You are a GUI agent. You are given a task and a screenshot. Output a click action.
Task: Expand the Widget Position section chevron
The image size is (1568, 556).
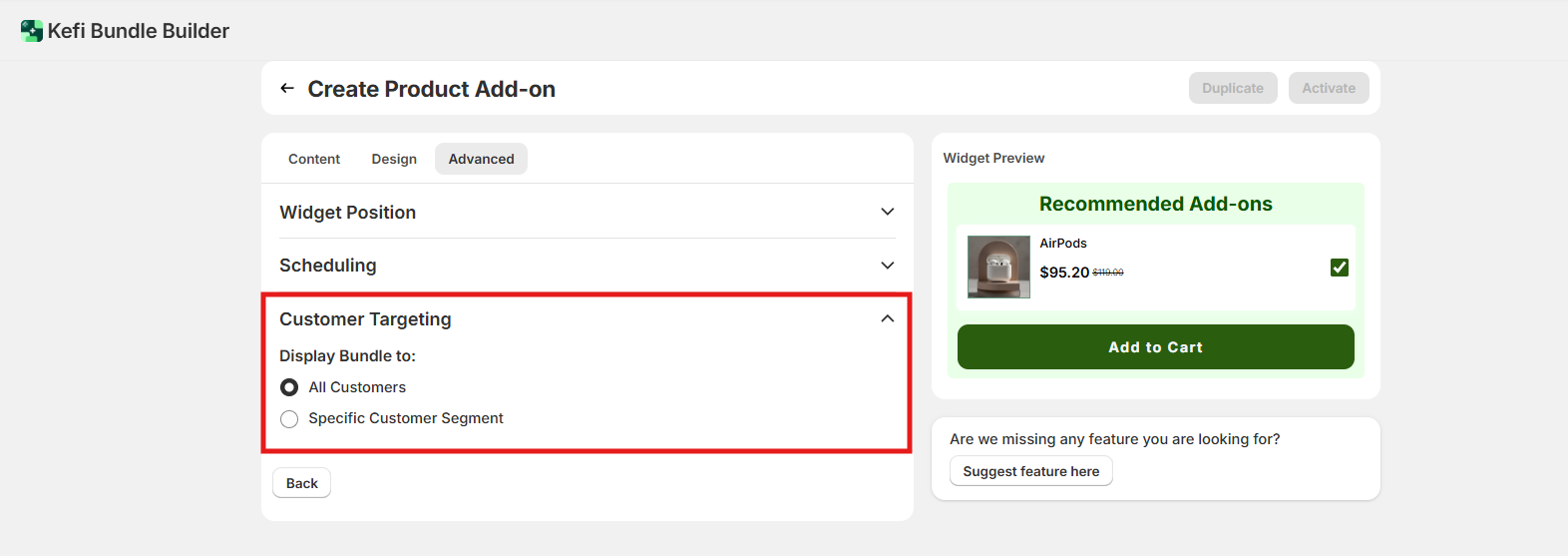(887, 212)
